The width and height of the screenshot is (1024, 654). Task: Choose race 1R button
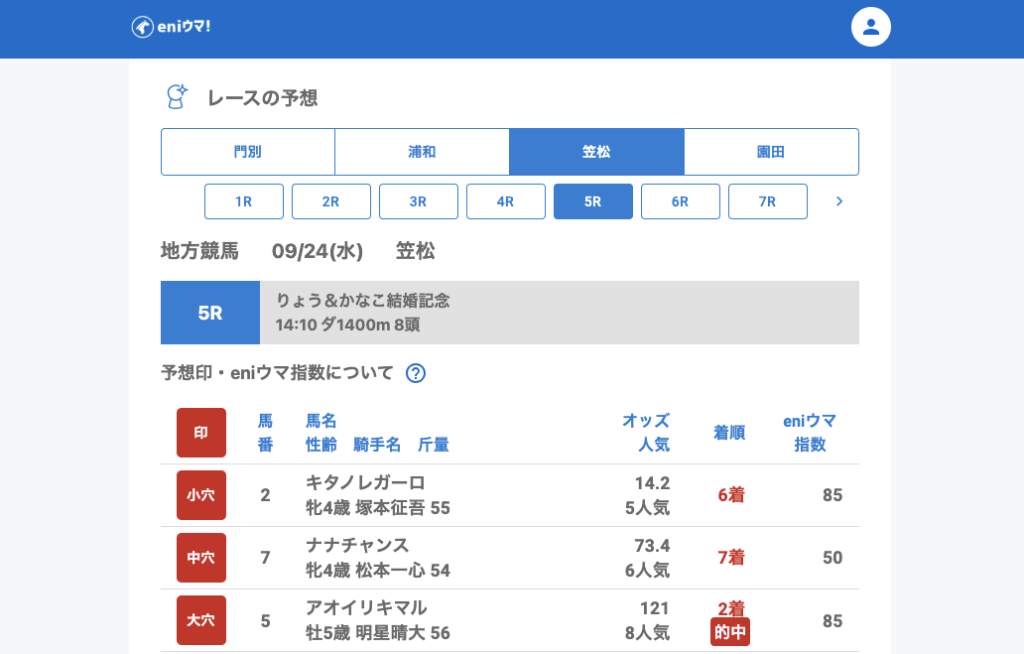244,201
